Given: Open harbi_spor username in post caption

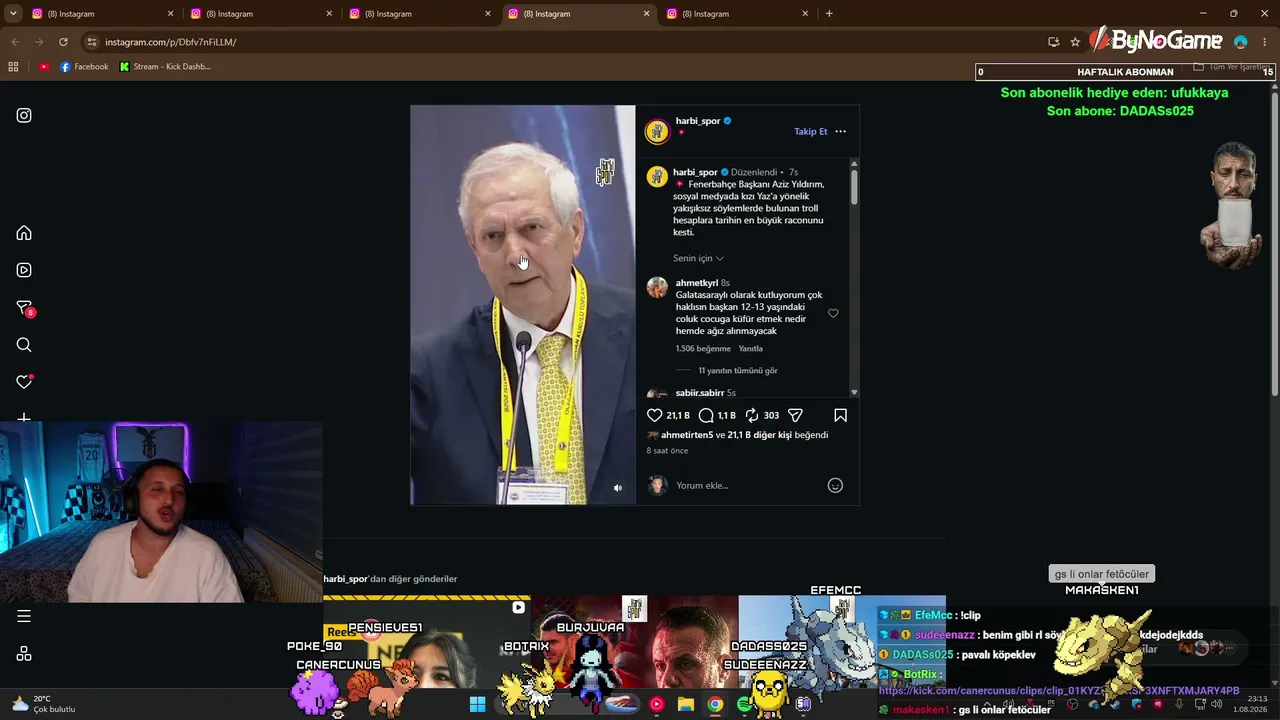Looking at the screenshot, I should (x=695, y=172).
